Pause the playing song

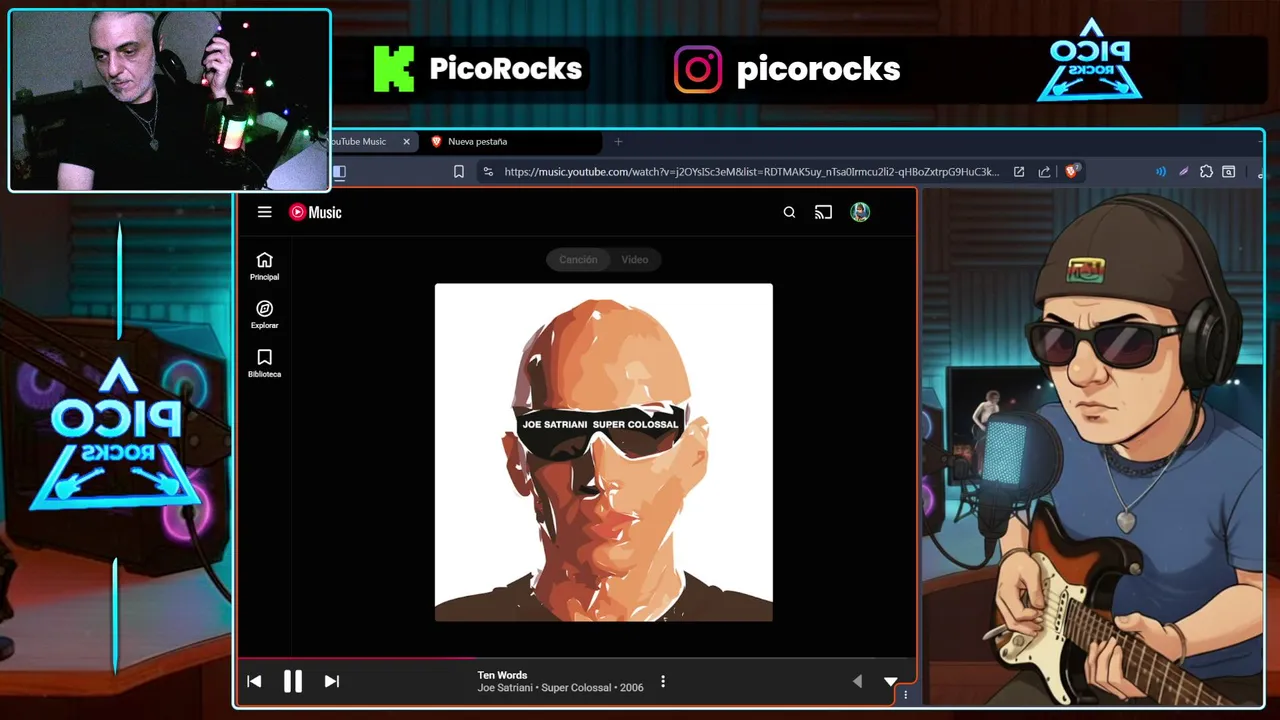[x=293, y=681]
